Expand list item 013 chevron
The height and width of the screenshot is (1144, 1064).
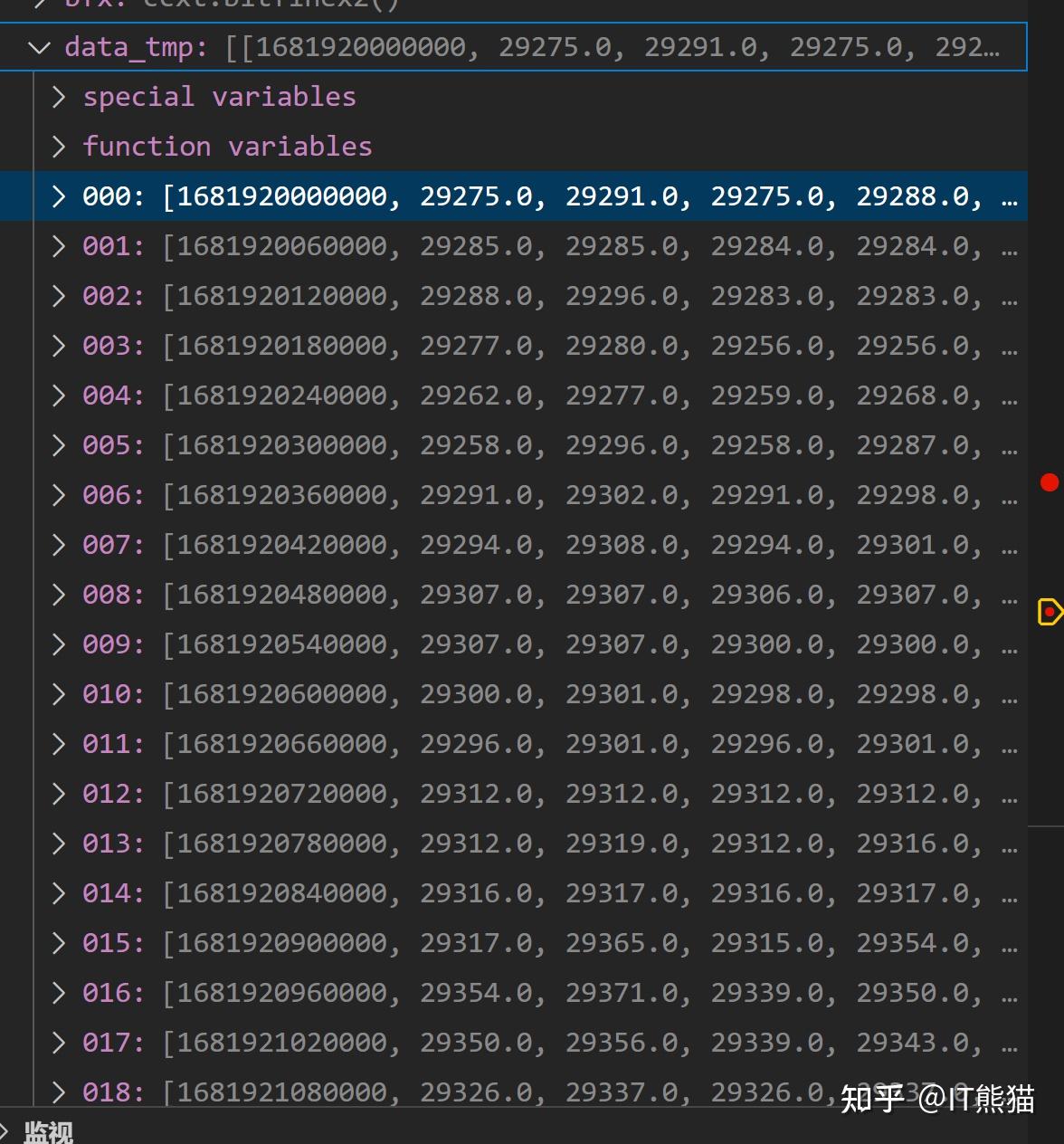click(59, 844)
